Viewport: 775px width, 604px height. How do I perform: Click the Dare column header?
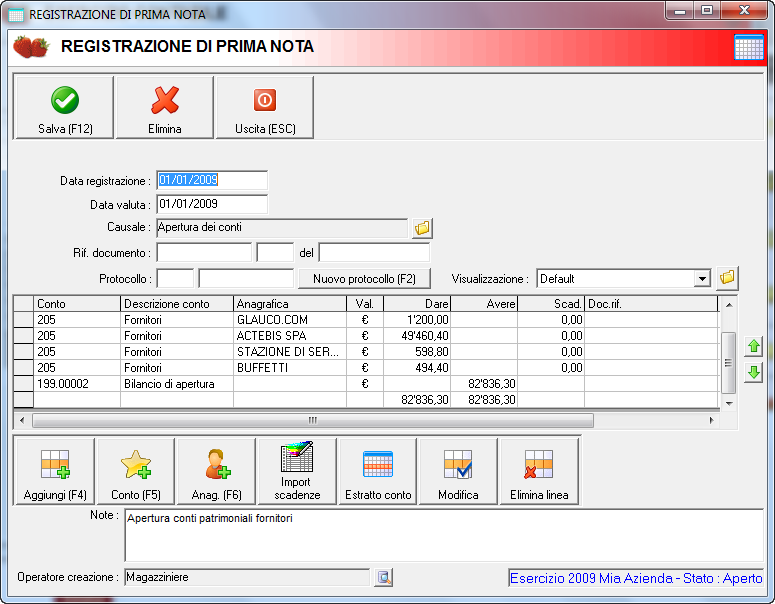pos(417,304)
